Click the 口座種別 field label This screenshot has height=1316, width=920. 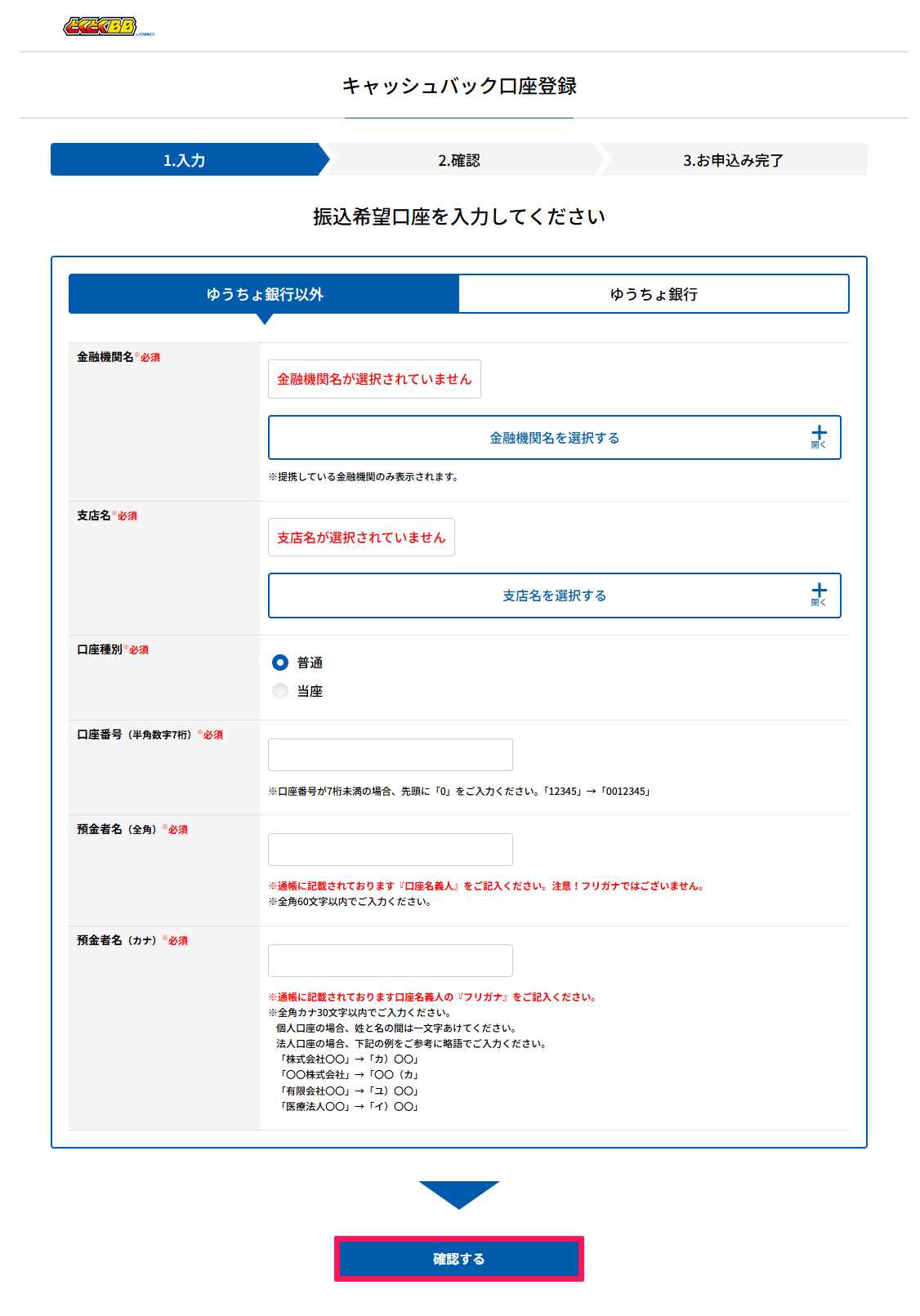click(100, 649)
